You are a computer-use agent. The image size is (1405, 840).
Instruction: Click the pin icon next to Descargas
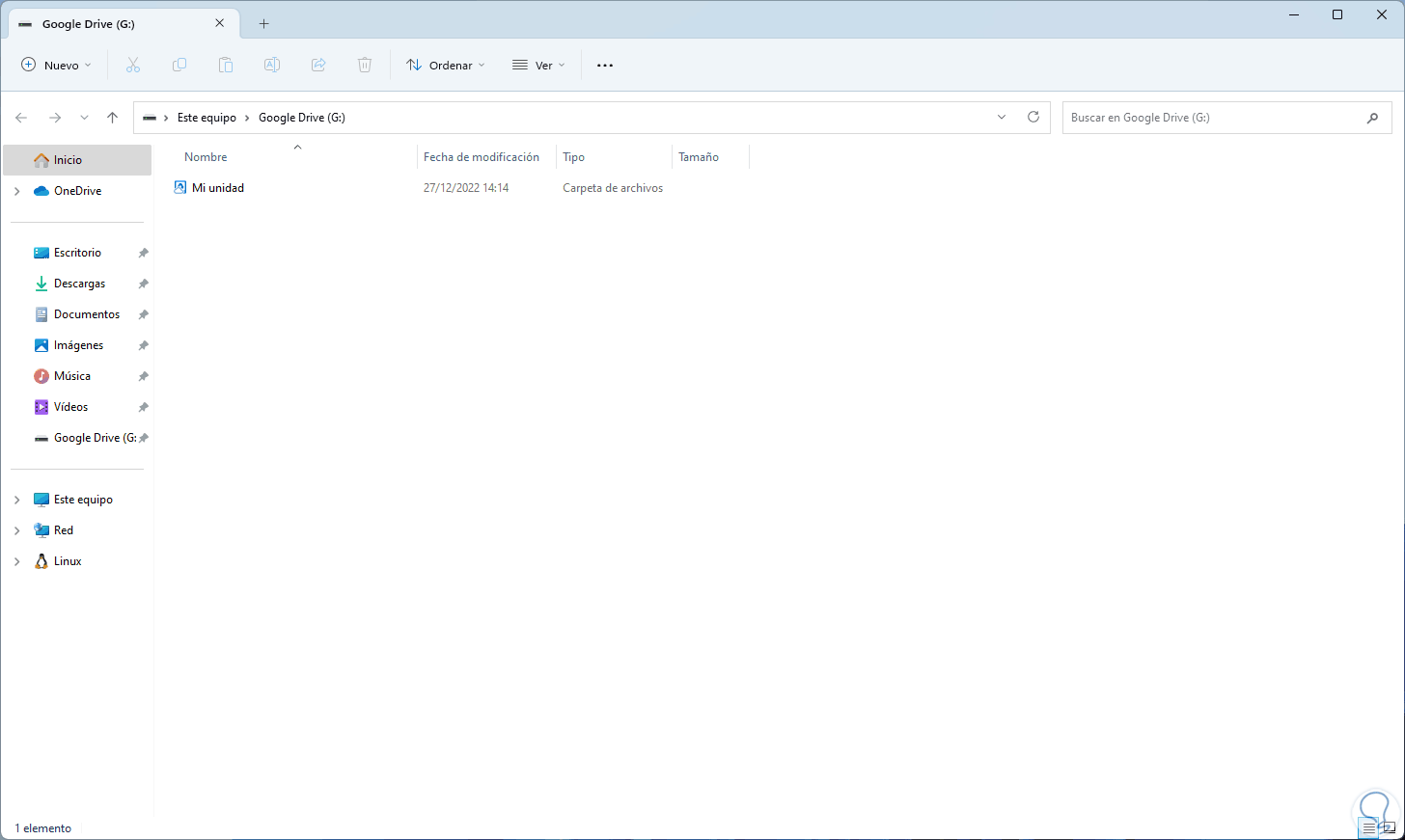pyautogui.click(x=143, y=284)
